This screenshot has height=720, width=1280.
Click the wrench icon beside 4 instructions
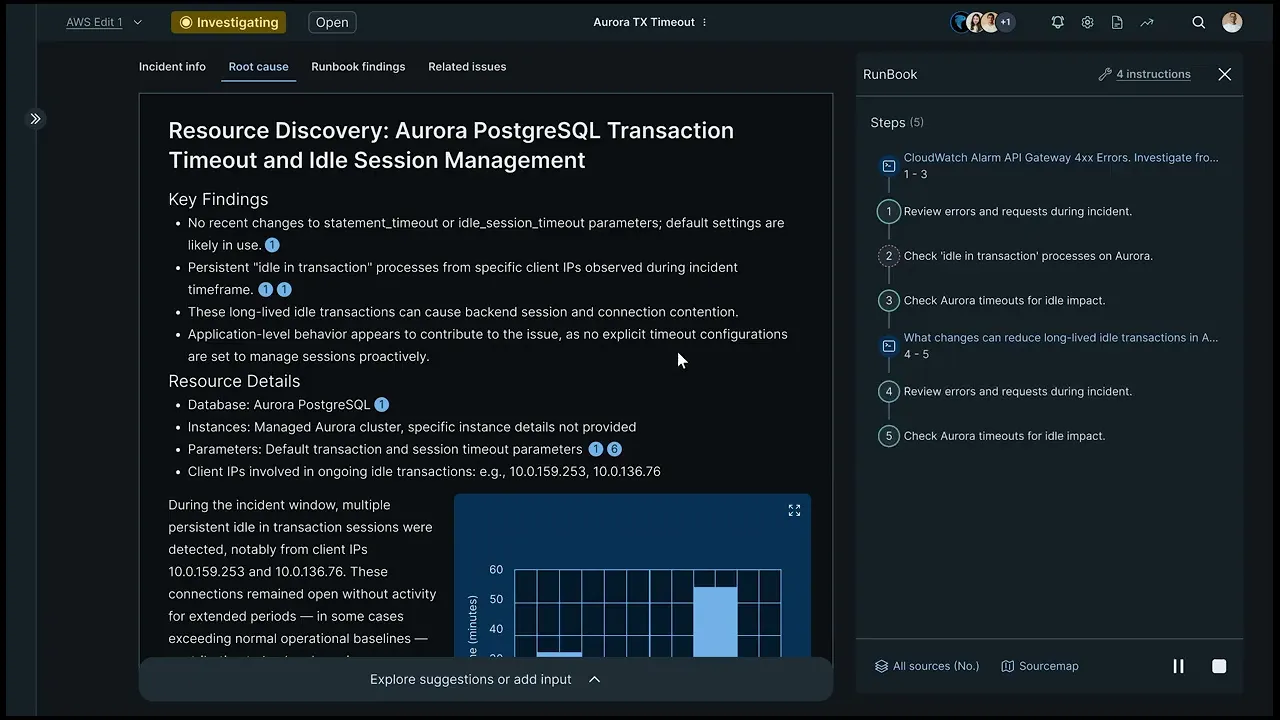(x=1105, y=74)
